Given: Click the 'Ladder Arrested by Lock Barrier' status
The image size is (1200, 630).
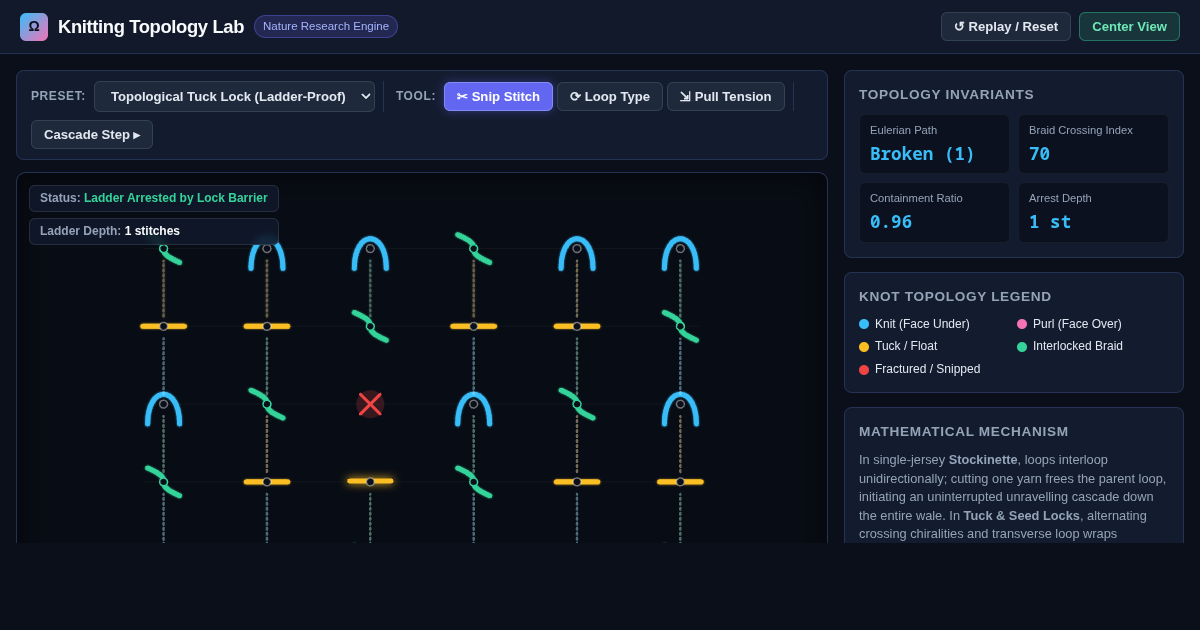Looking at the screenshot, I should tap(176, 198).
